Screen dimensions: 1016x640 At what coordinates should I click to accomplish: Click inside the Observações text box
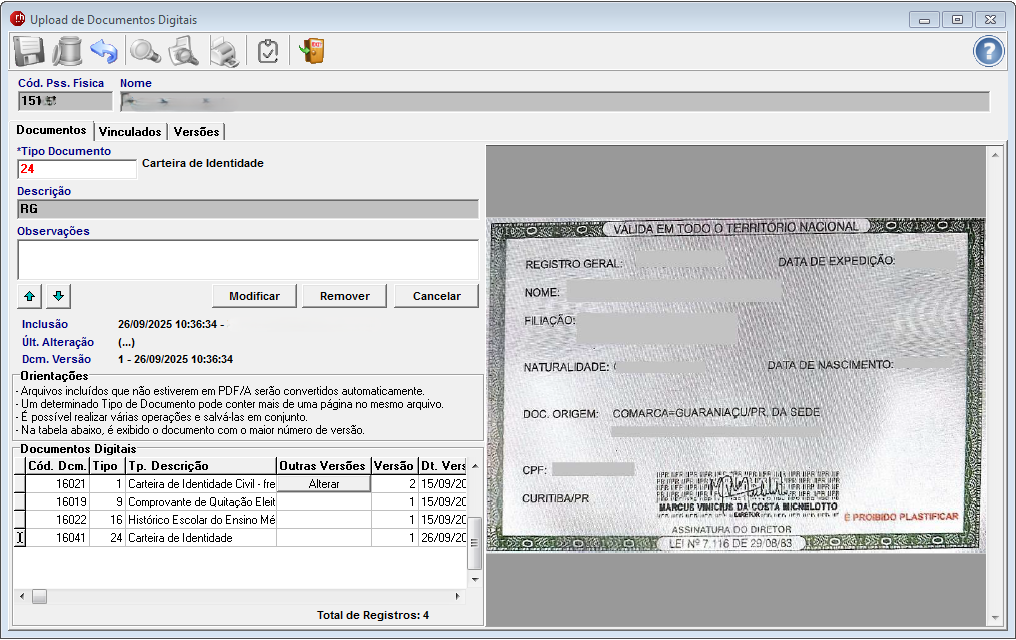click(x=247, y=259)
